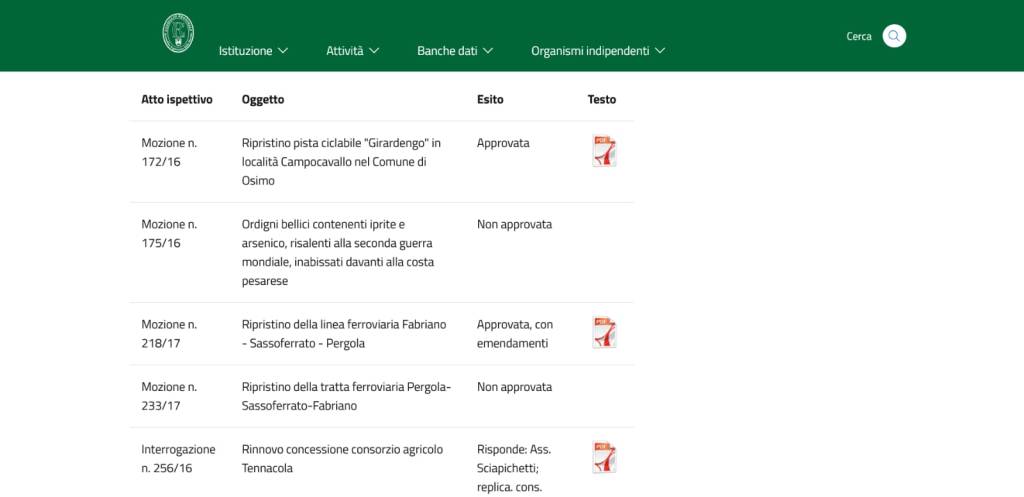Expand the Istituzione menu

[253, 50]
